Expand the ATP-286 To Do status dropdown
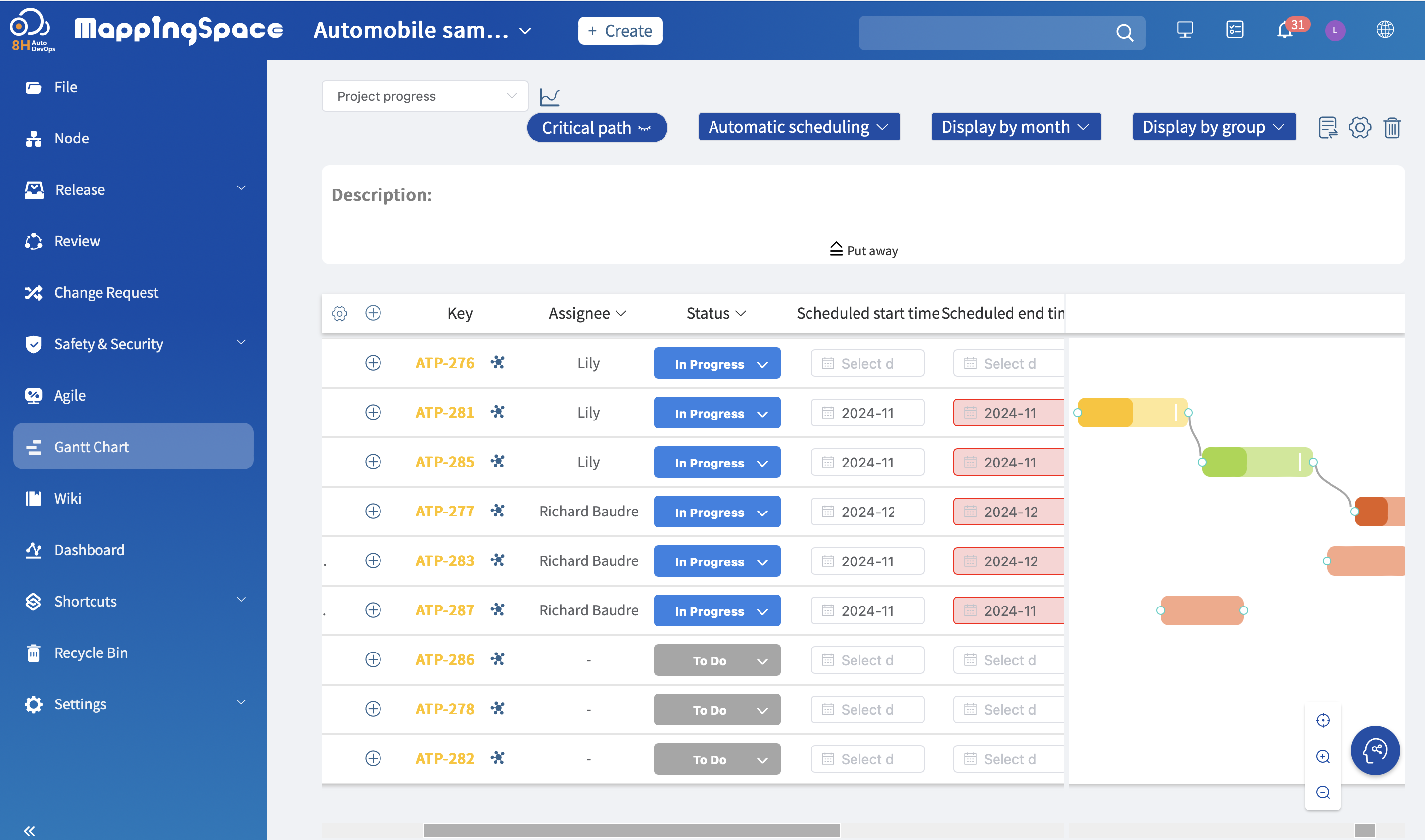 coord(717,660)
